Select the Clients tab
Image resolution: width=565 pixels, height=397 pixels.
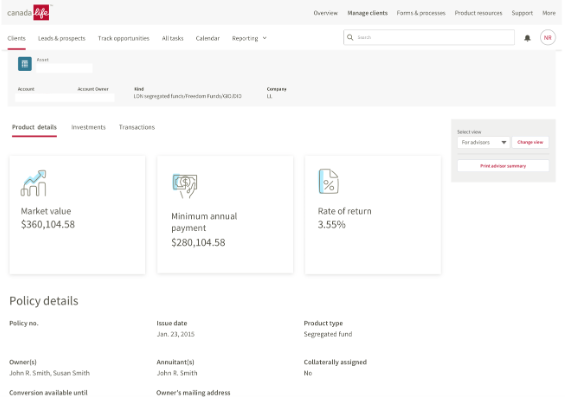coord(17,38)
